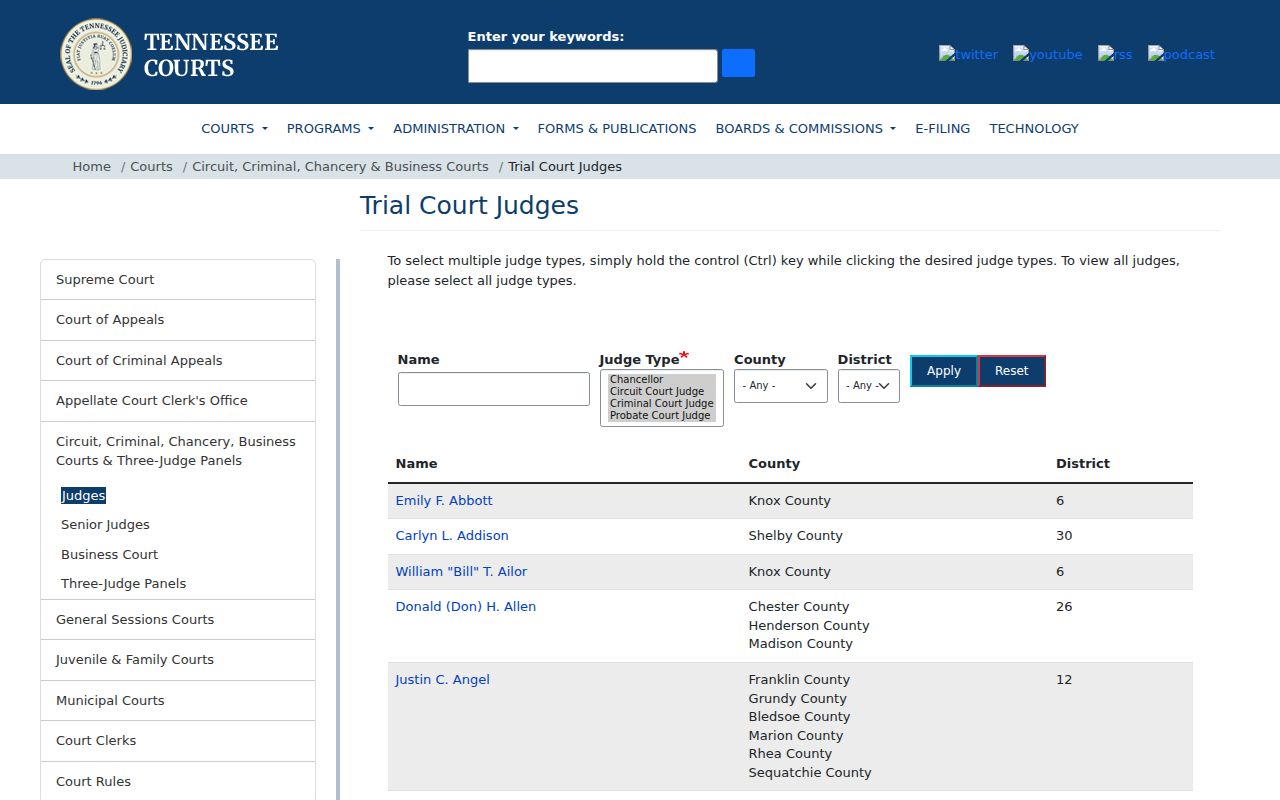Reset the judge filters

coord(1012,371)
